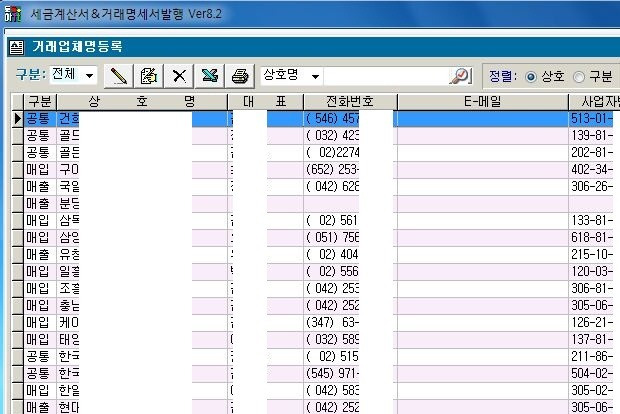Screen dimensions: 620x414
Task: Click business number cell 211-86-
Action: [591, 357]
